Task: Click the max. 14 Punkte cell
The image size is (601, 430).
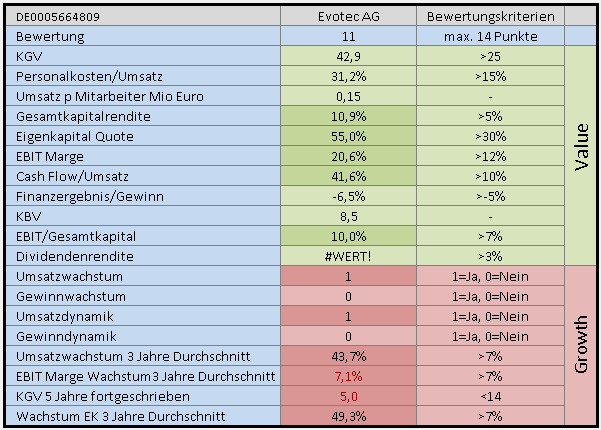Action: [490, 36]
